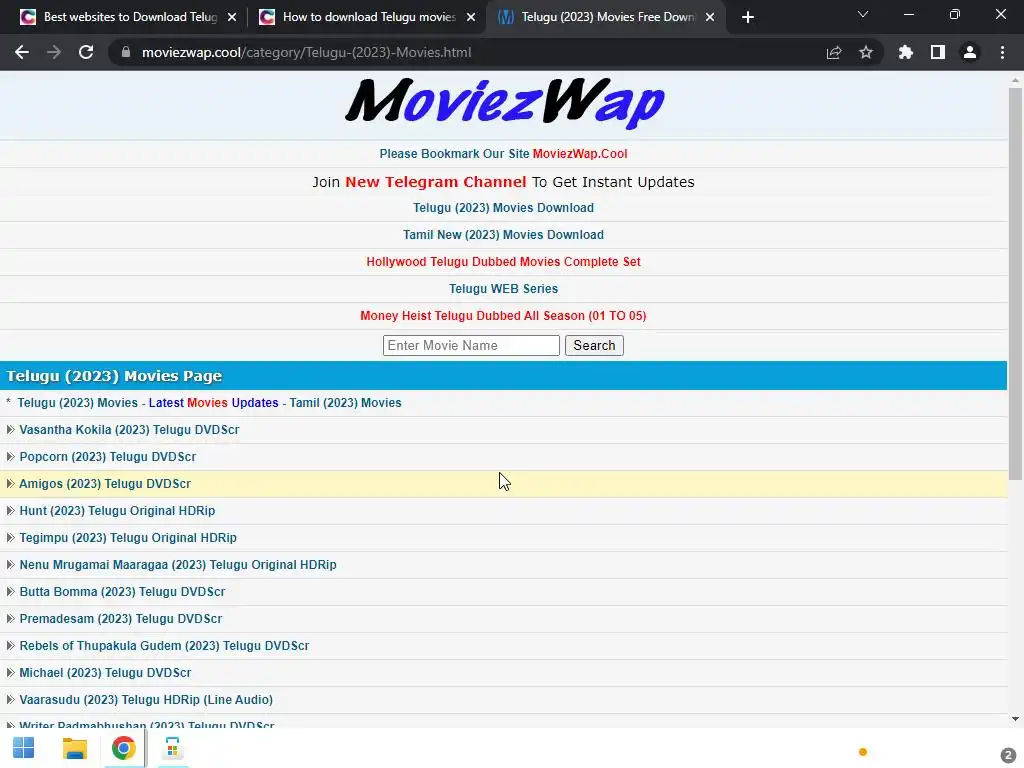Open Microsoft Store from the taskbar
1024x768 pixels.
pyautogui.click(x=172, y=748)
